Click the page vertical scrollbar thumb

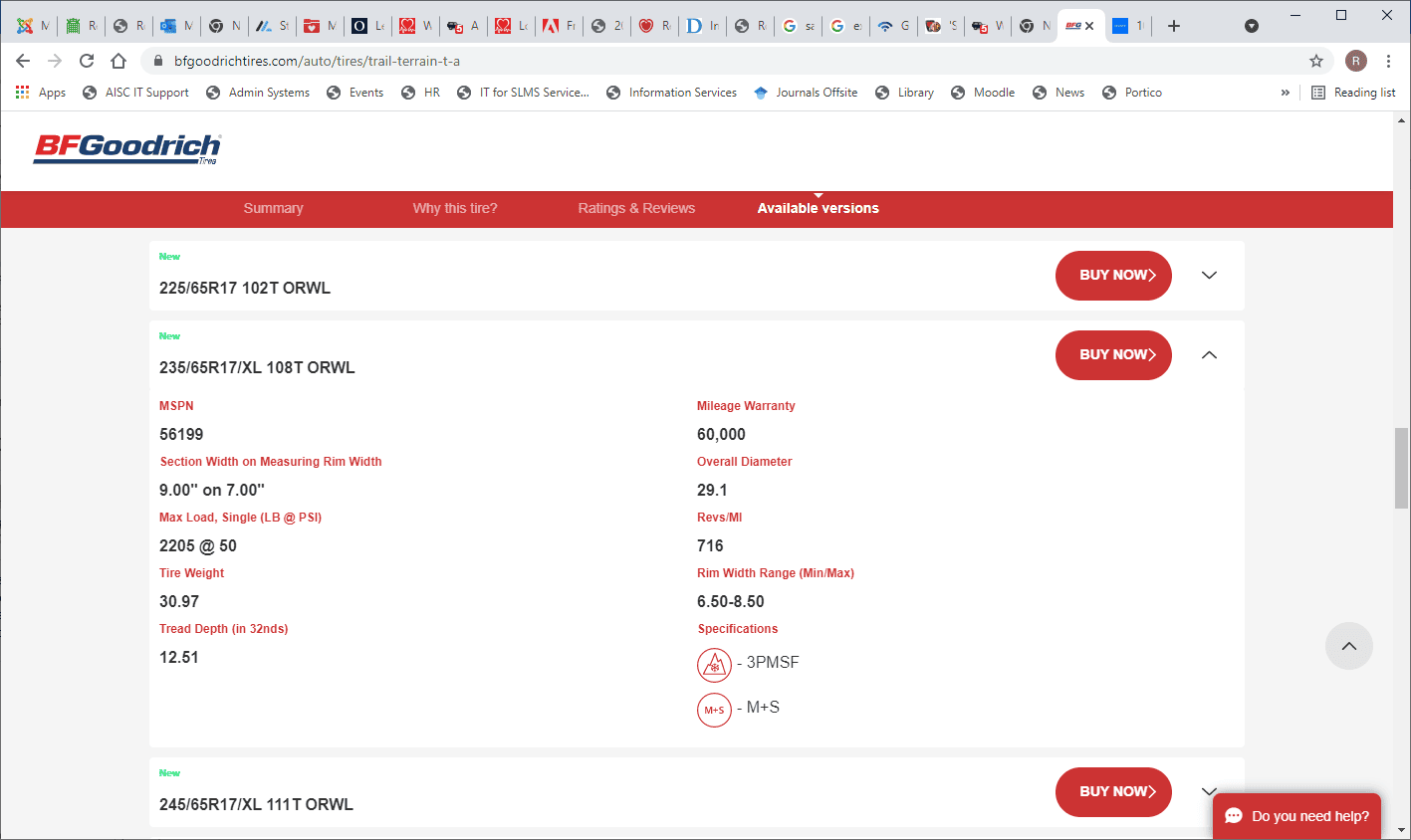pos(1402,468)
